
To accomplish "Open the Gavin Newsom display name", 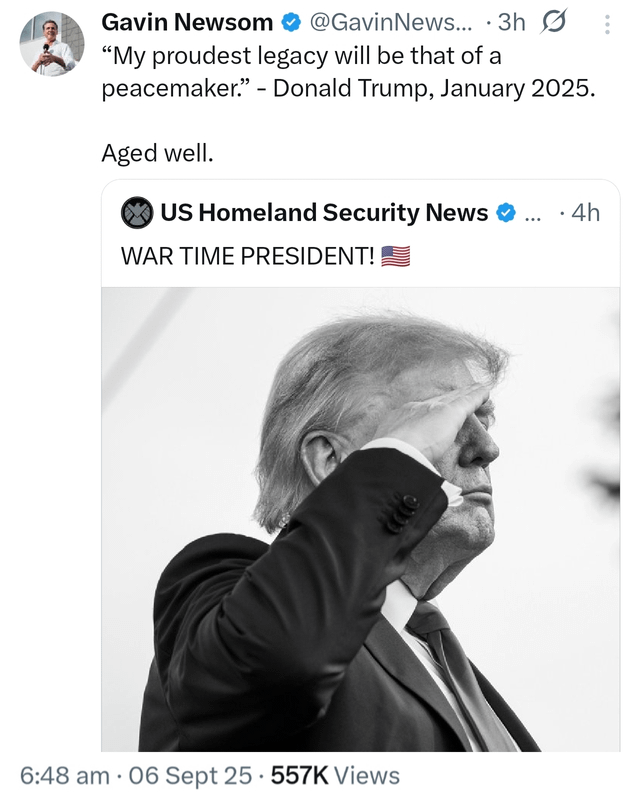I will tap(187, 22).
